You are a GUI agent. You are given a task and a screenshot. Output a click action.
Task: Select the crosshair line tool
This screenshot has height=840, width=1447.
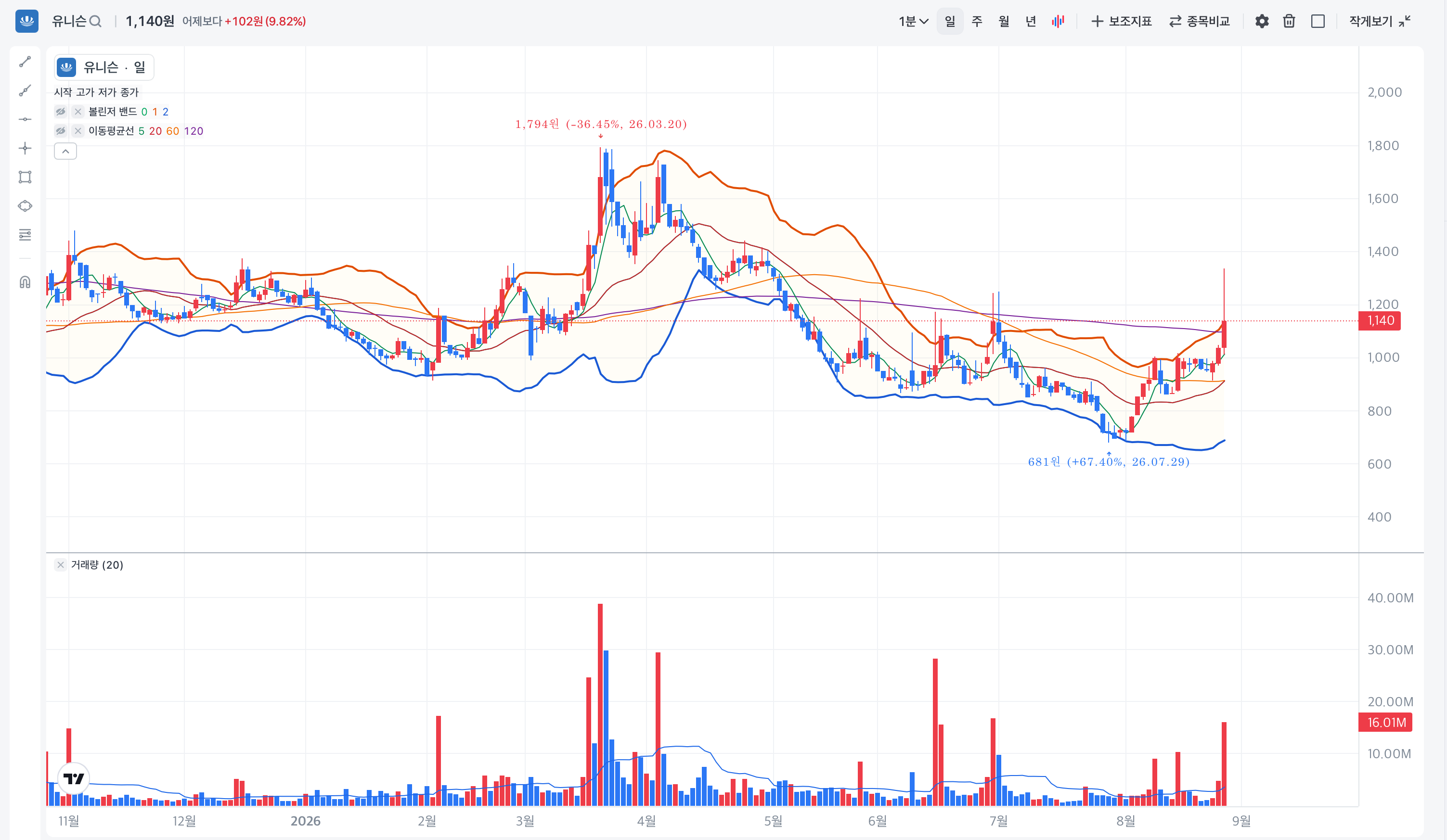tap(25, 149)
